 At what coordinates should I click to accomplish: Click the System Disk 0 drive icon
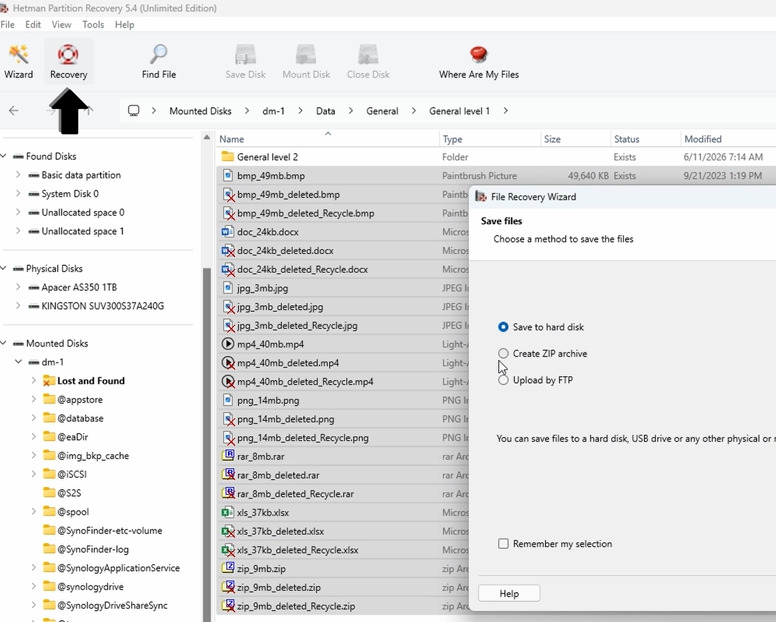[x=34, y=193]
